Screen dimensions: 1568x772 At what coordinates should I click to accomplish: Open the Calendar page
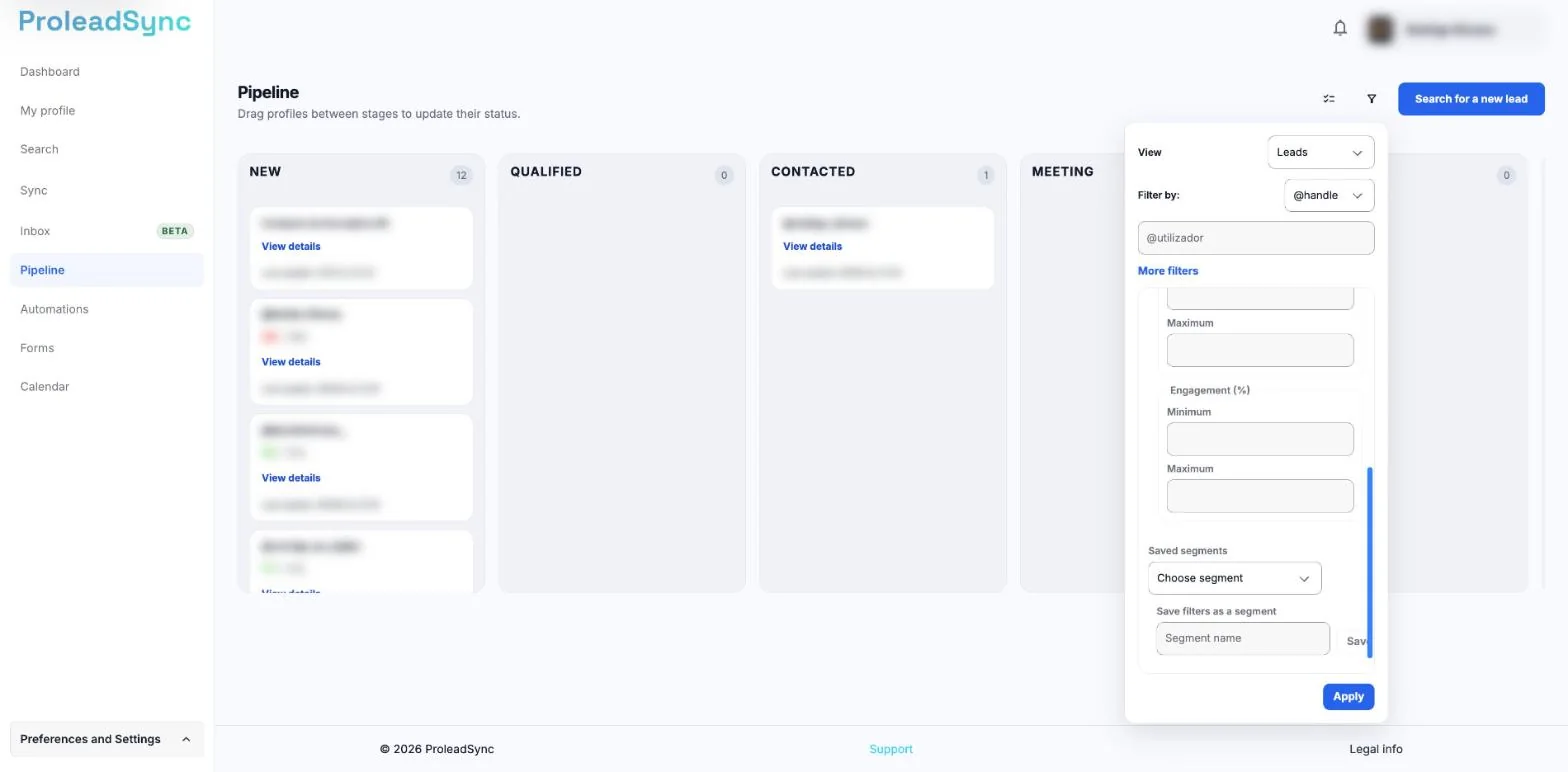tap(44, 387)
